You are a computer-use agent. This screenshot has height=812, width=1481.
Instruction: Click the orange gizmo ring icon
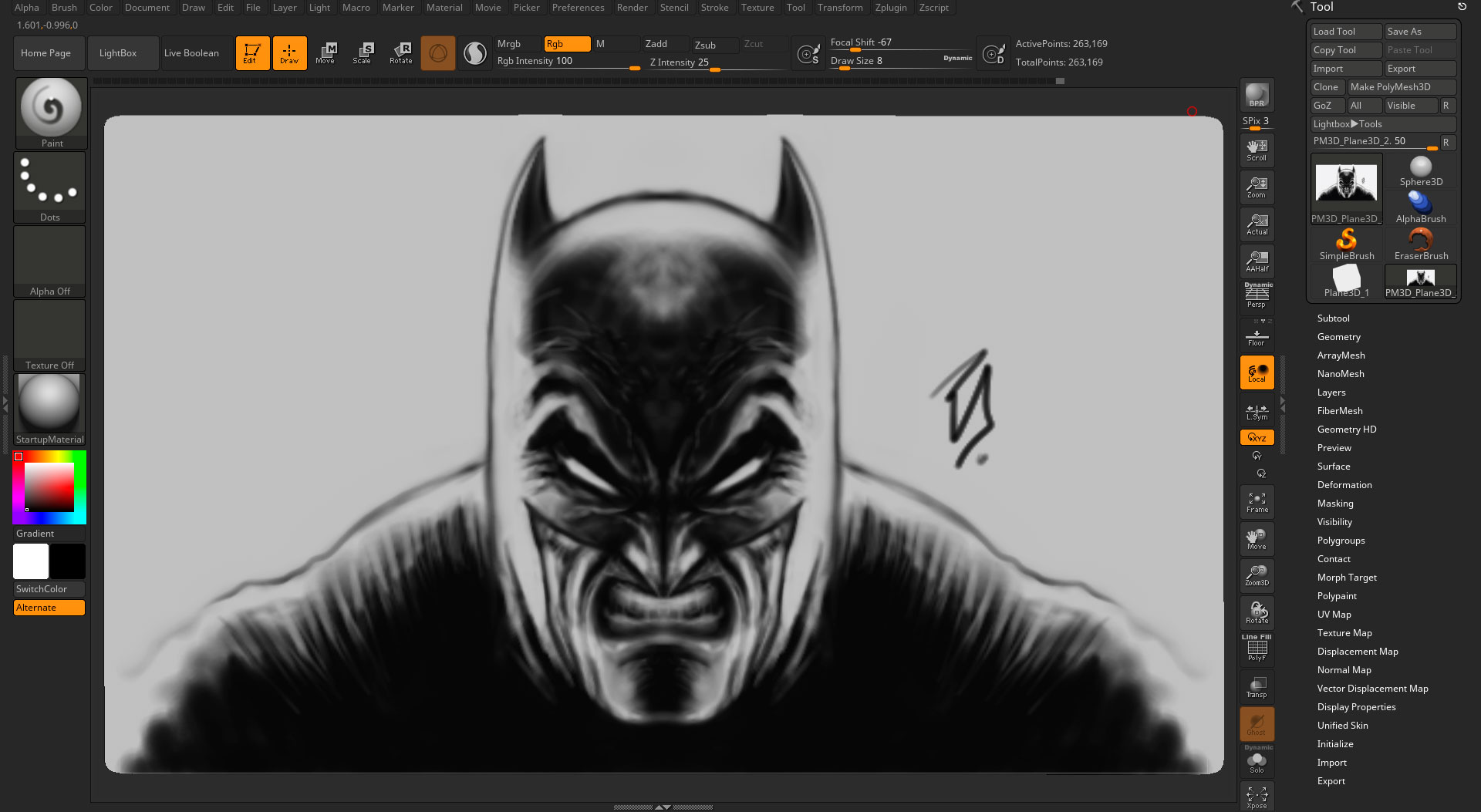pos(437,53)
